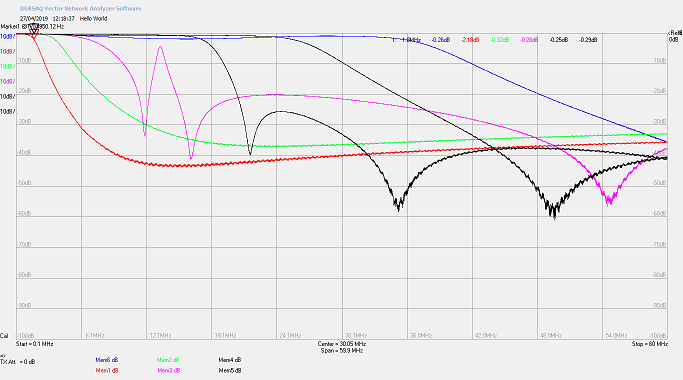
Task: Click the TX Att = 0 dB setting
Action: click(x=18, y=362)
